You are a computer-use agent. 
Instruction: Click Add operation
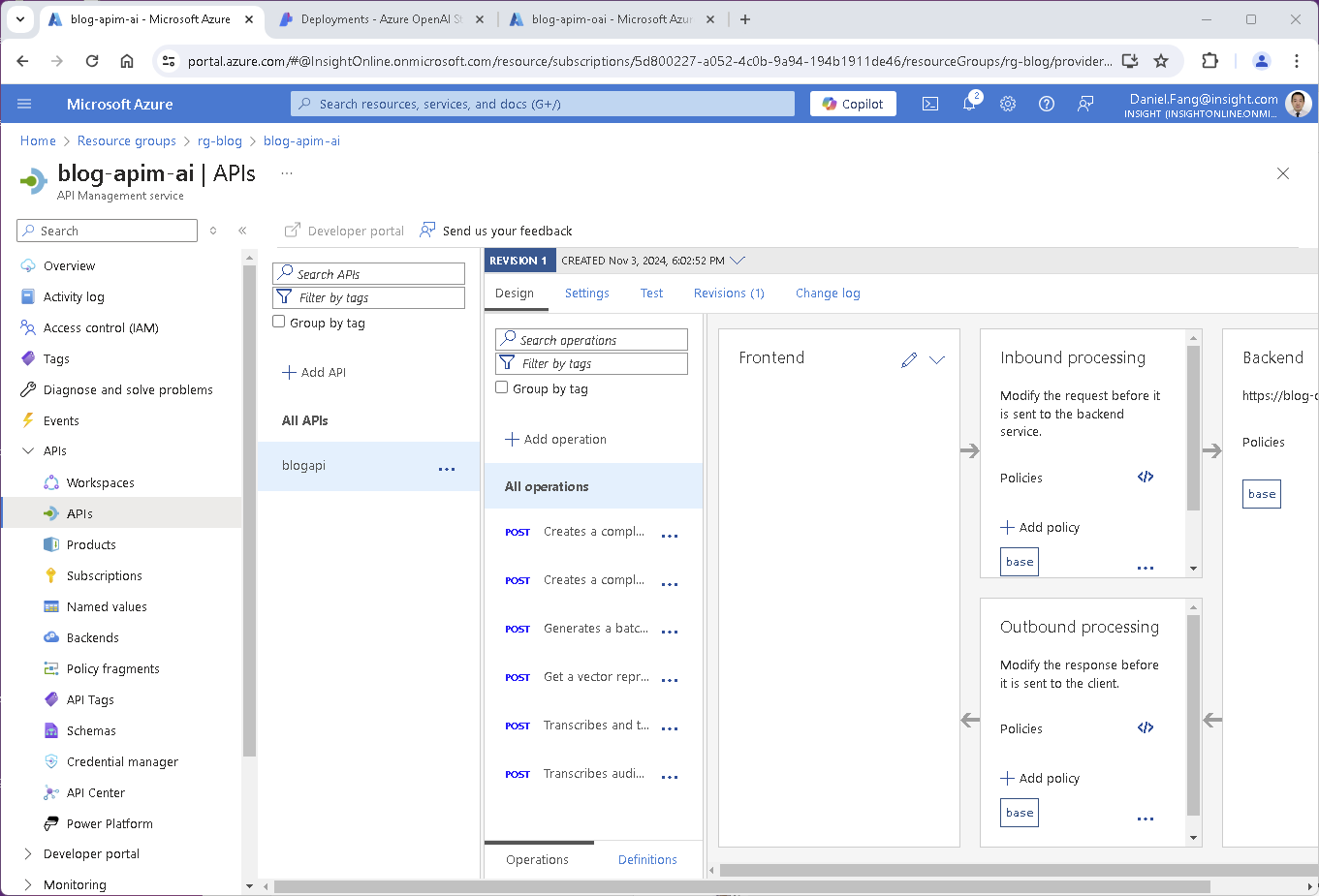555,439
